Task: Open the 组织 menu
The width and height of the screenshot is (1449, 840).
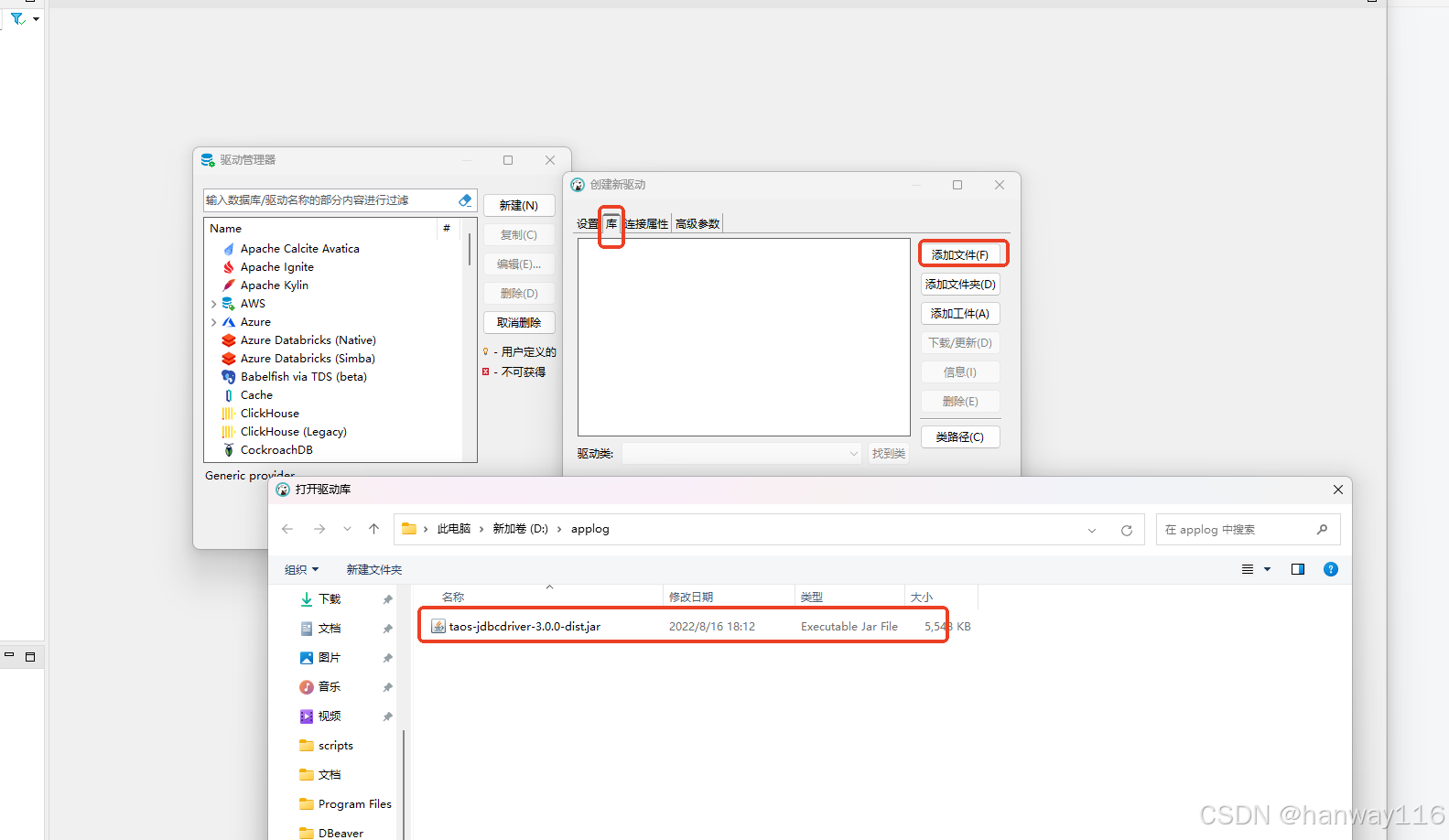Action: tap(302, 570)
